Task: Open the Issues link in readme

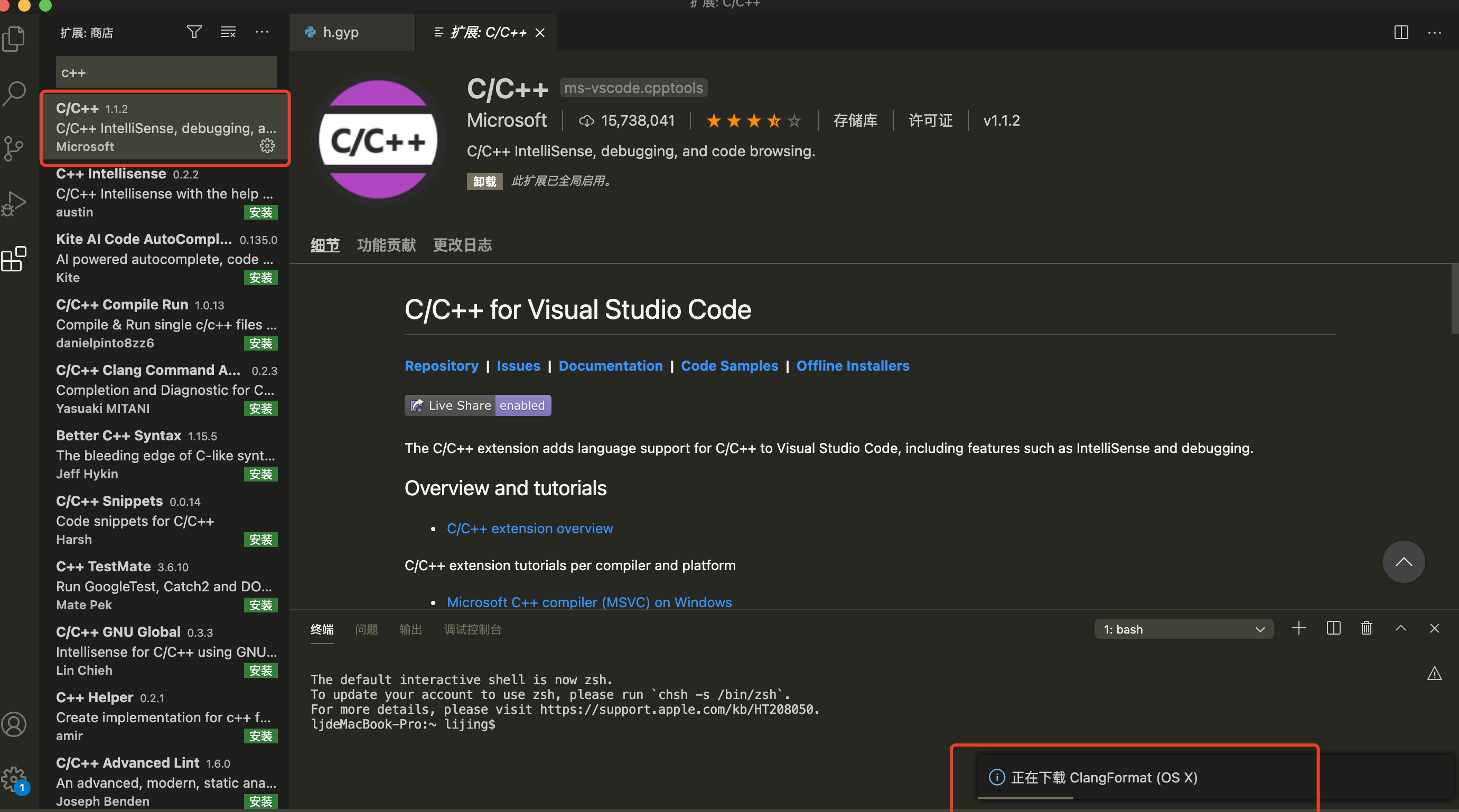Action: tap(518, 366)
